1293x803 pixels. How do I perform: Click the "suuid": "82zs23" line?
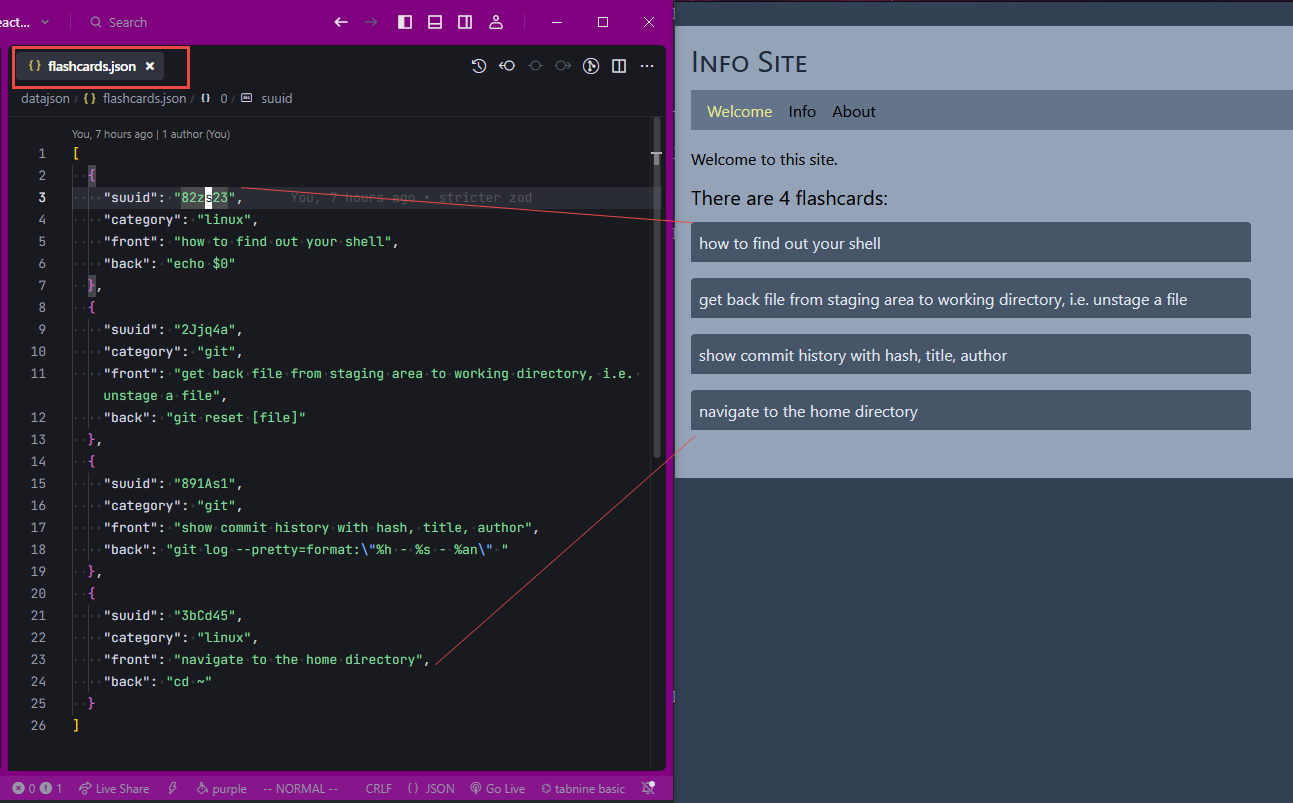coord(173,198)
